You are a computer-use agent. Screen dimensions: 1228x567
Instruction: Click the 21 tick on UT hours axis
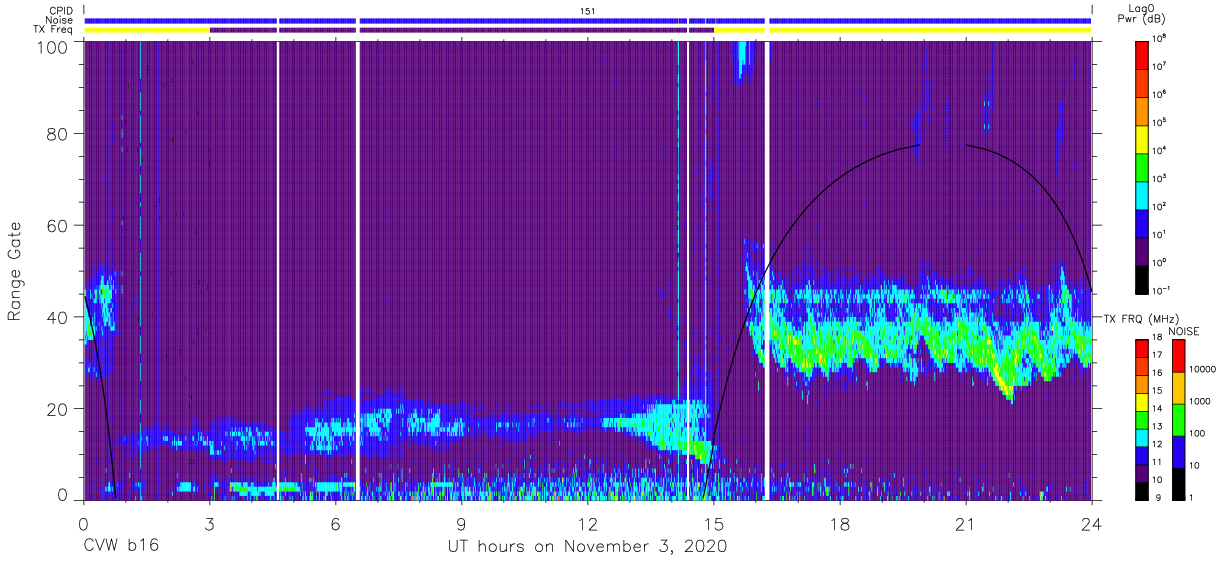[x=966, y=522]
